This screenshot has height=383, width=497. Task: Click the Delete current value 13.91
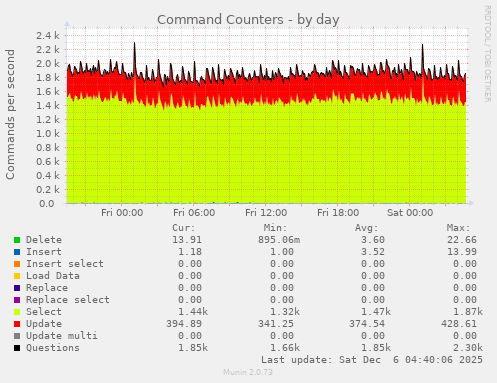click(x=187, y=240)
